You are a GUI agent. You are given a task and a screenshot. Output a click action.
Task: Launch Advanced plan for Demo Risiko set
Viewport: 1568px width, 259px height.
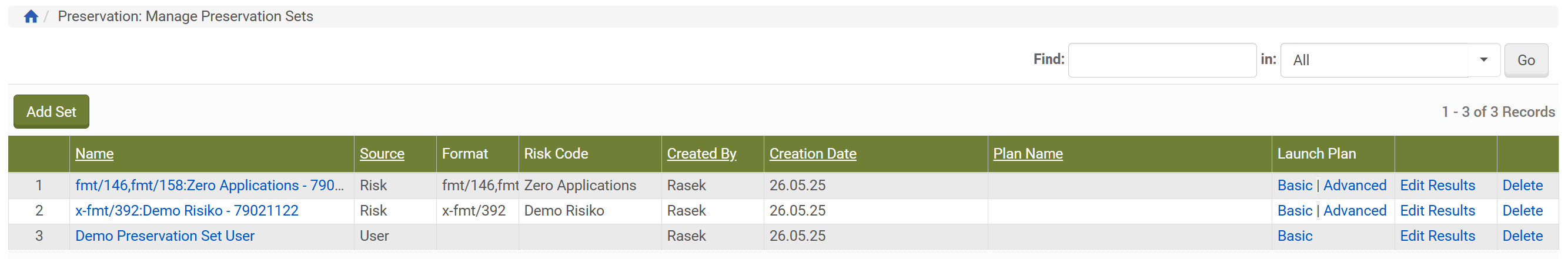pos(1355,211)
